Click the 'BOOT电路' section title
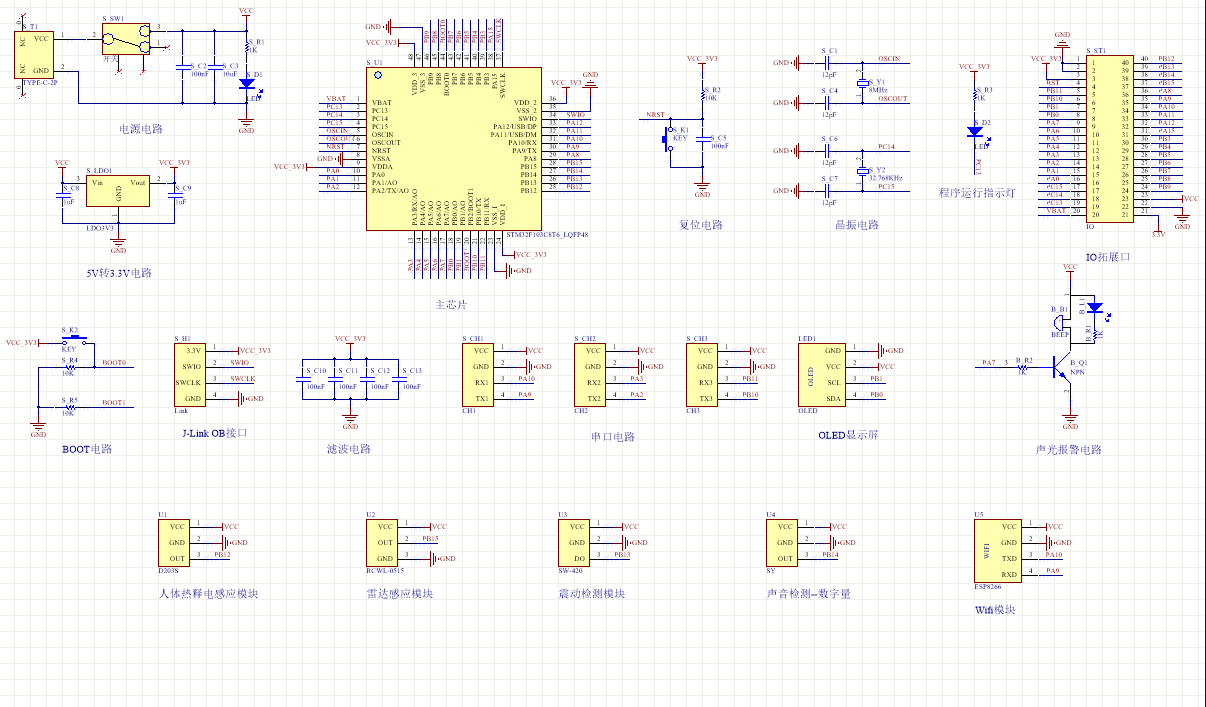This screenshot has width=1206, height=707. [x=87, y=449]
